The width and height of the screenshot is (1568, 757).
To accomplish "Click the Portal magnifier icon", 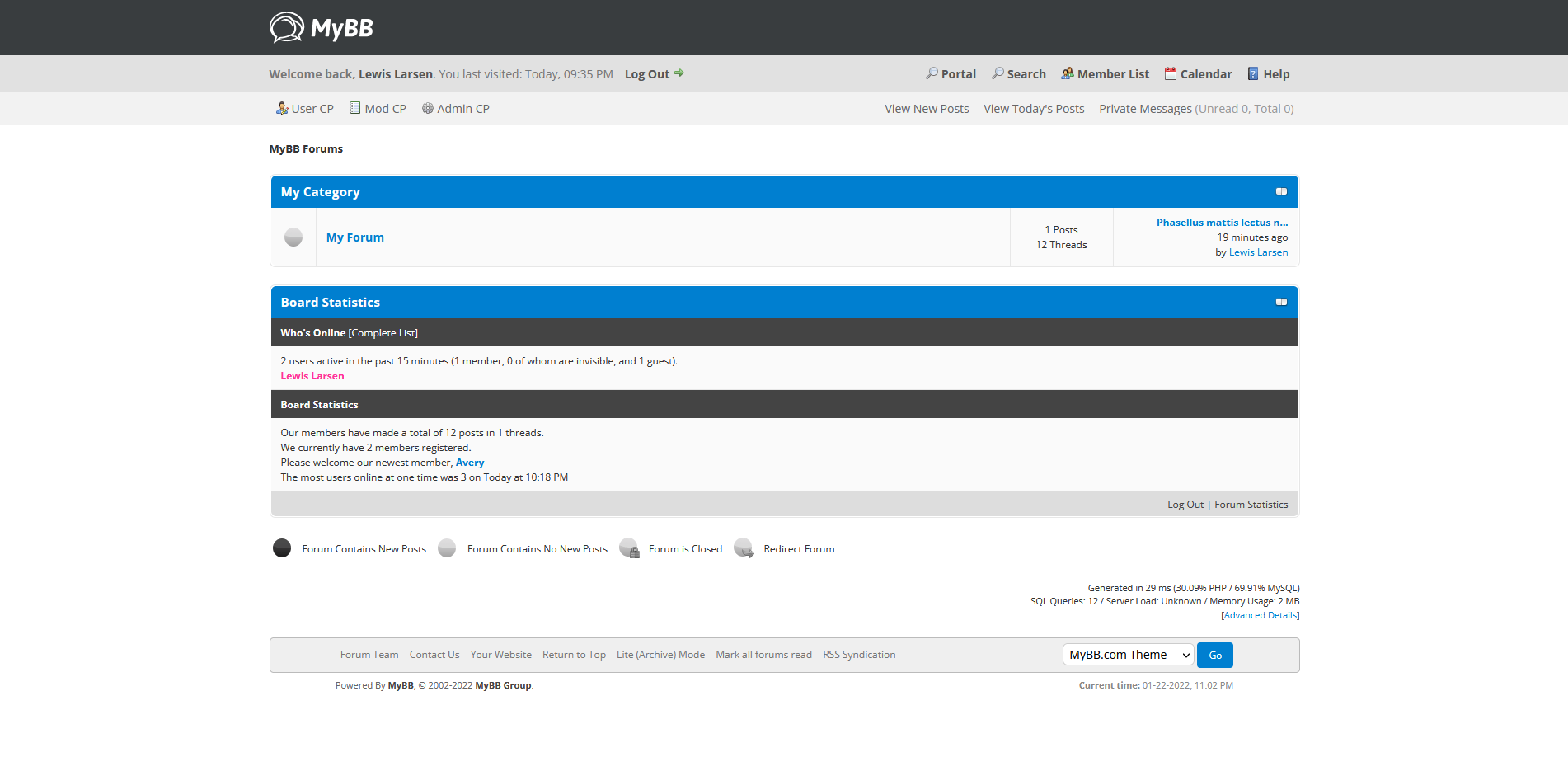I will pos(932,73).
